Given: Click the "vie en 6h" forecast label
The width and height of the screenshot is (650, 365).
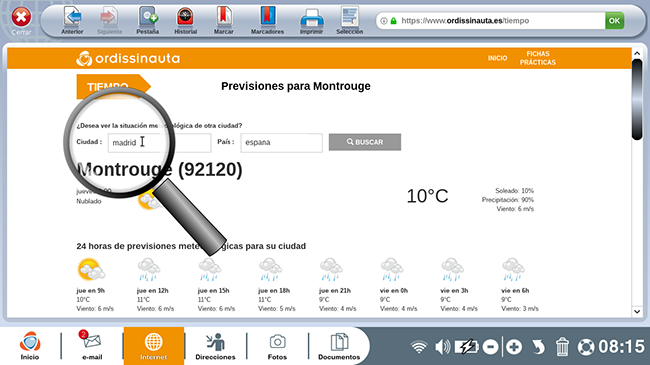Looking at the screenshot, I should pos(515,290).
